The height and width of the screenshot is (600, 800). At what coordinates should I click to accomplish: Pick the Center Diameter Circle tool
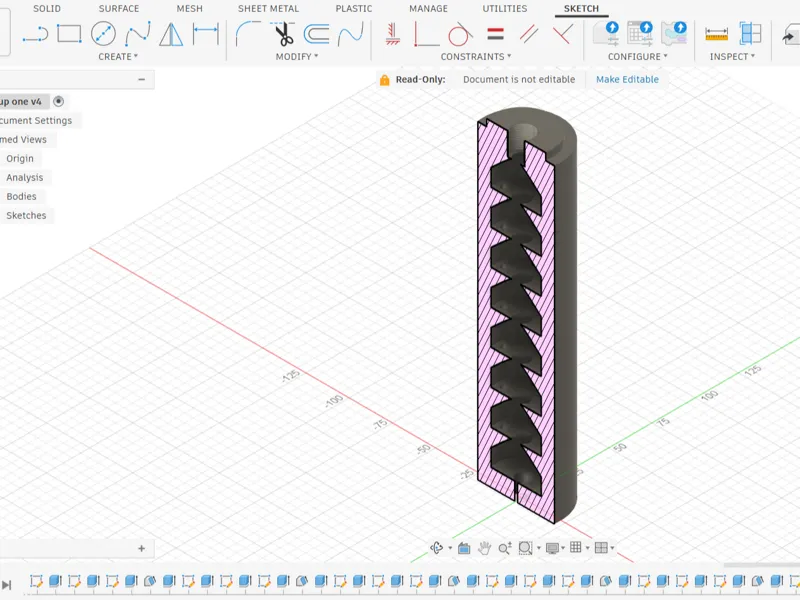point(103,34)
